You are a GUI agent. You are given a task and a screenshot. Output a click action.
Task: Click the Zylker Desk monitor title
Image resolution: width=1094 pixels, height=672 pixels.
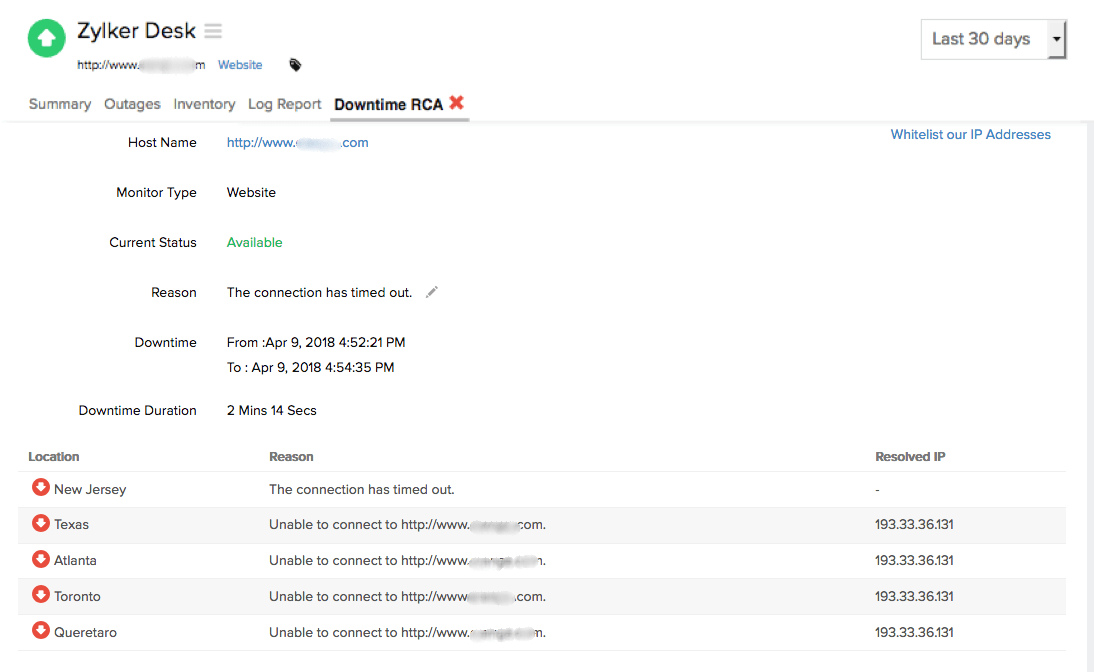click(x=136, y=31)
